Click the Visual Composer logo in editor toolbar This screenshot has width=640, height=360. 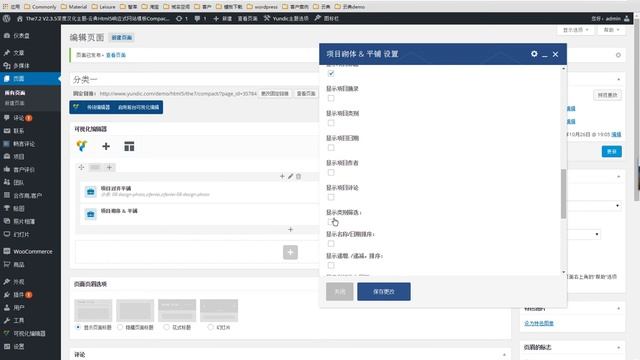(82, 146)
